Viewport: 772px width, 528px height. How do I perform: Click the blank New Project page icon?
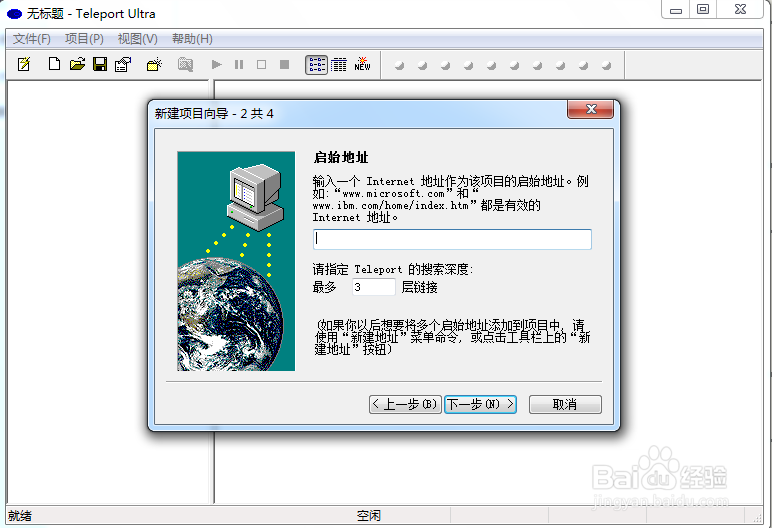(54, 64)
